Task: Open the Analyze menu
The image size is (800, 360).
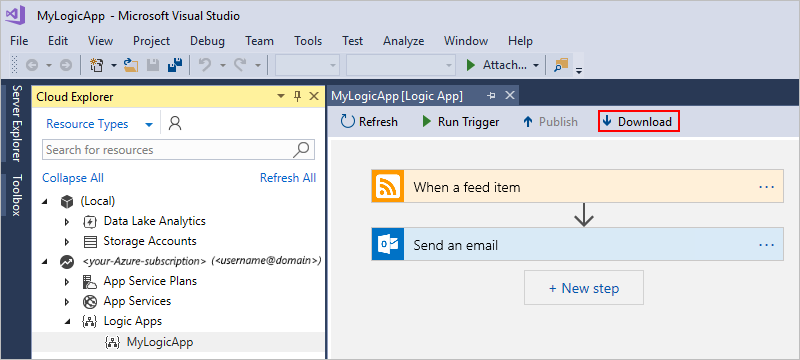Action: point(404,41)
